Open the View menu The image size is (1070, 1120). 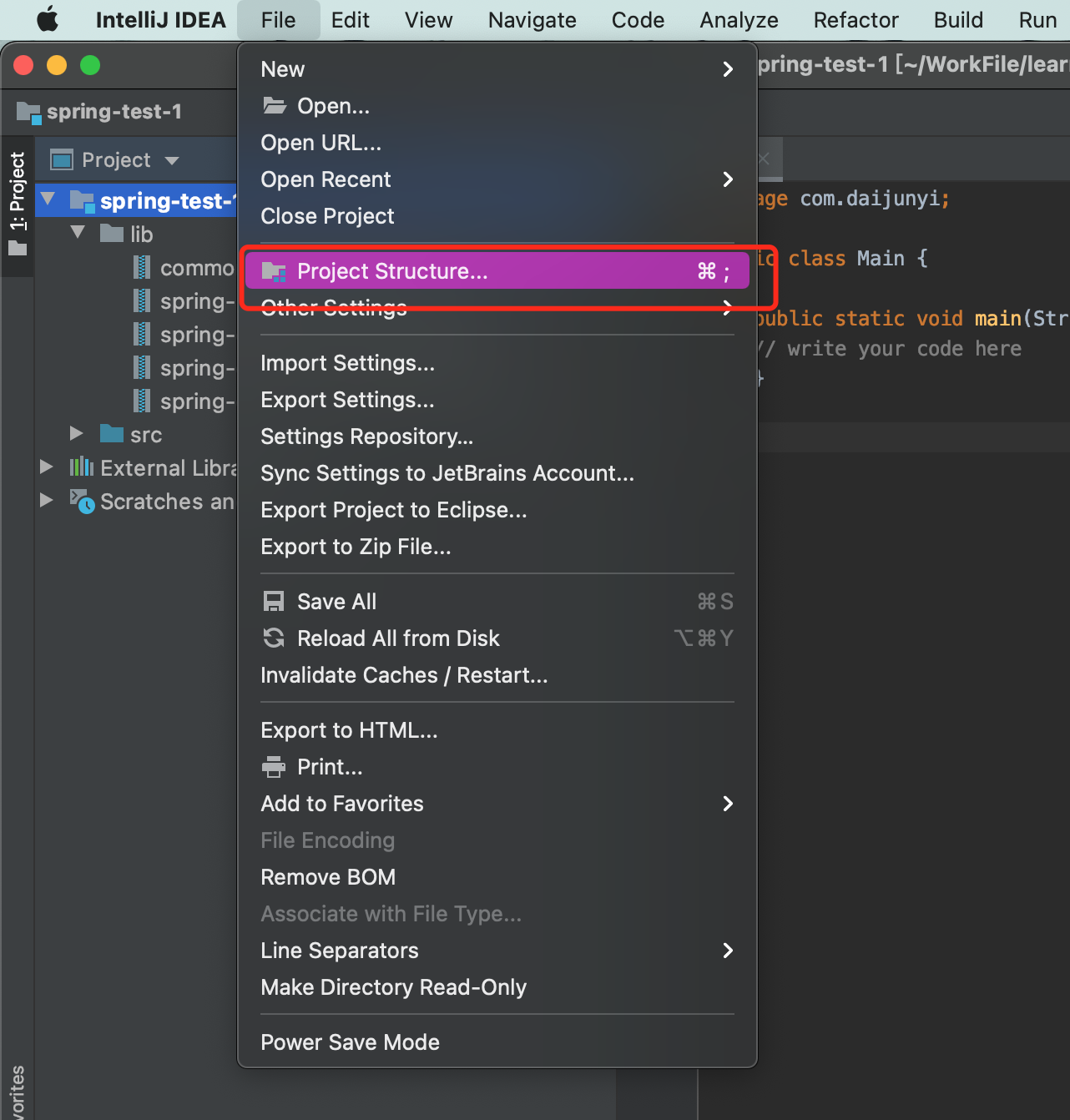pyautogui.click(x=429, y=20)
